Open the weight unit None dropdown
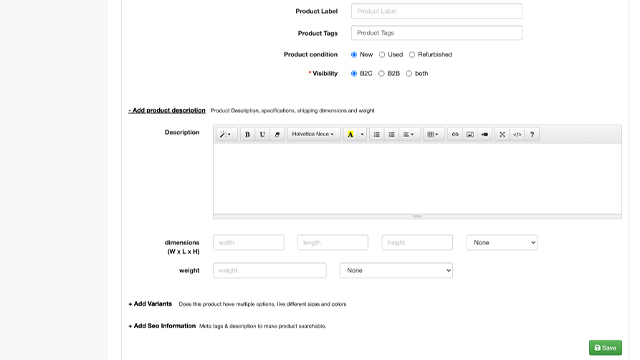Viewport: 640px width, 360px height. 396,270
